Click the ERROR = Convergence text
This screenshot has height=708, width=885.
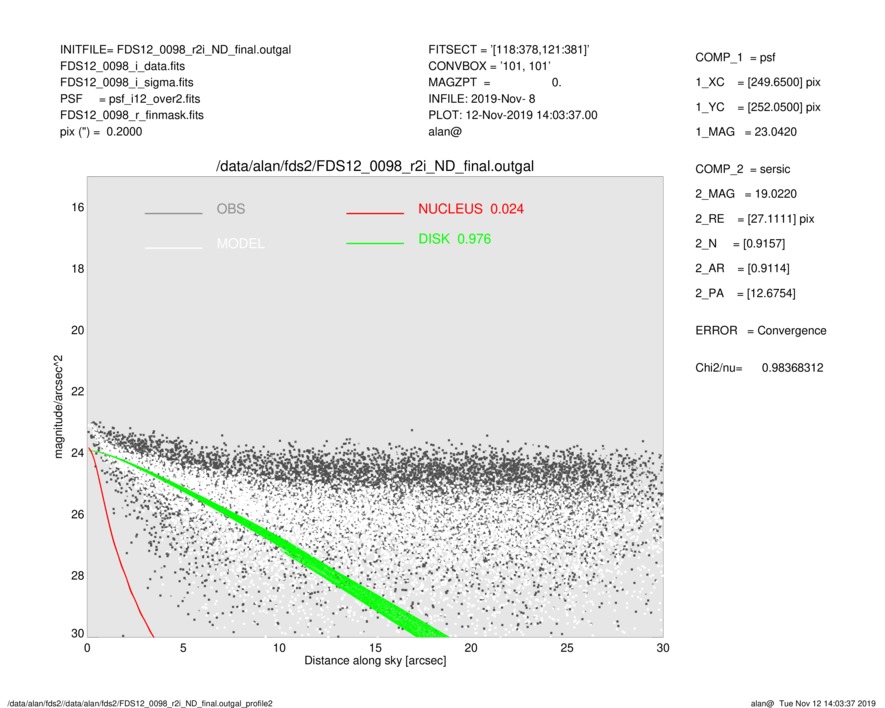760,331
